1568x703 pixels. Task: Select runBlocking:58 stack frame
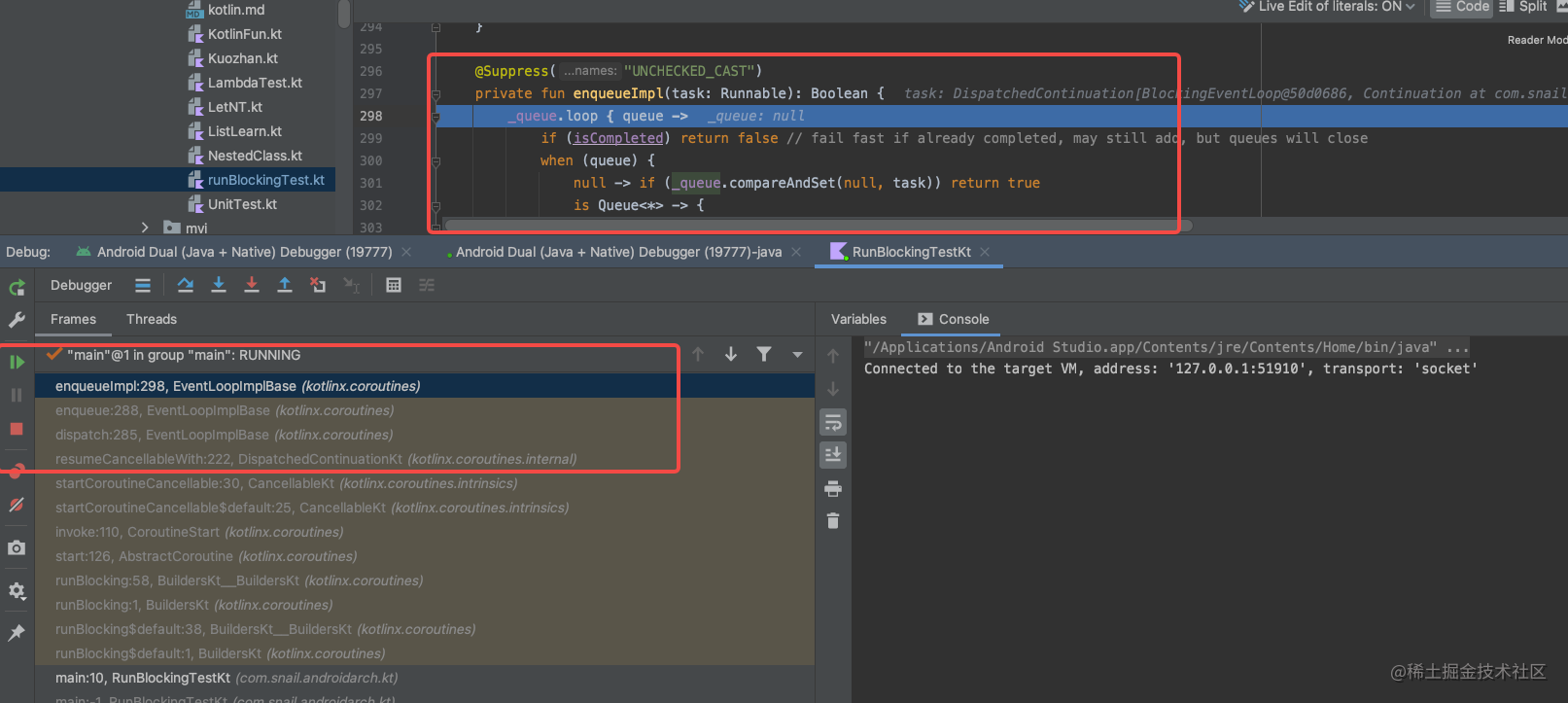[425, 580]
